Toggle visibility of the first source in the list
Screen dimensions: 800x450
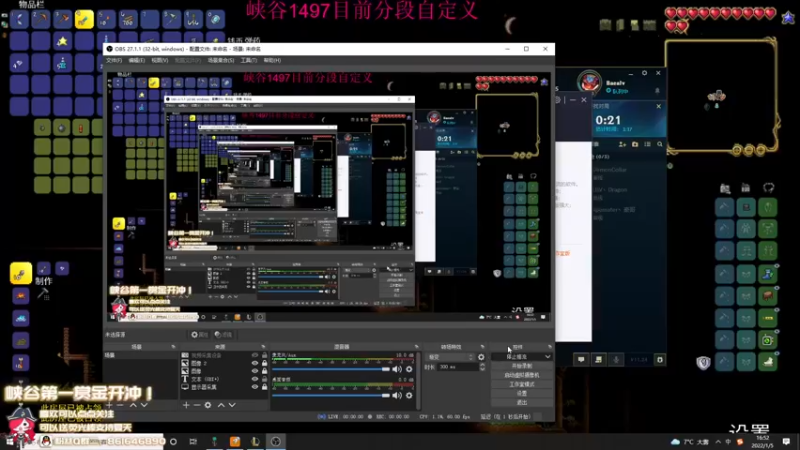(255, 355)
